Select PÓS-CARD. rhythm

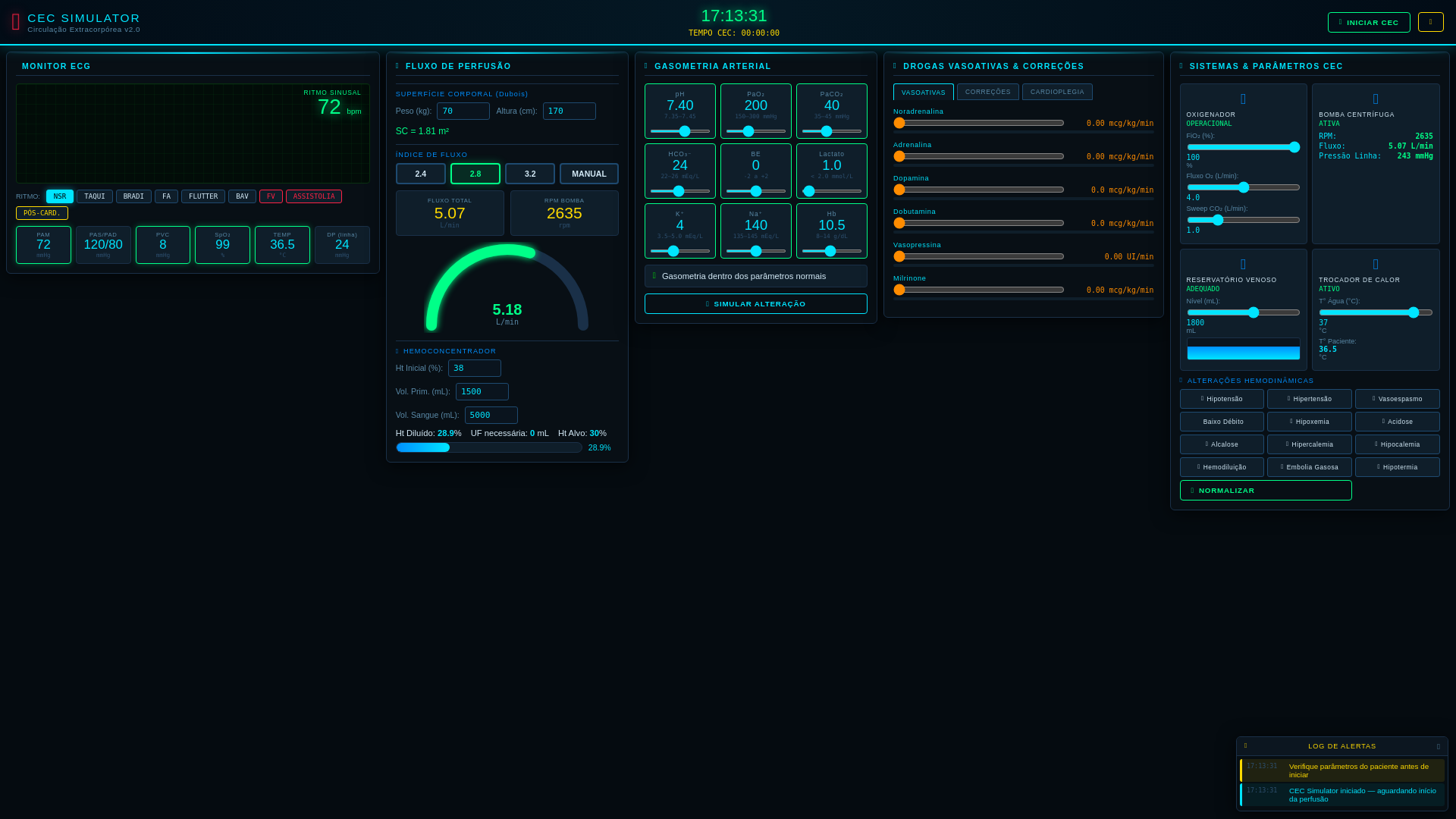click(x=42, y=213)
